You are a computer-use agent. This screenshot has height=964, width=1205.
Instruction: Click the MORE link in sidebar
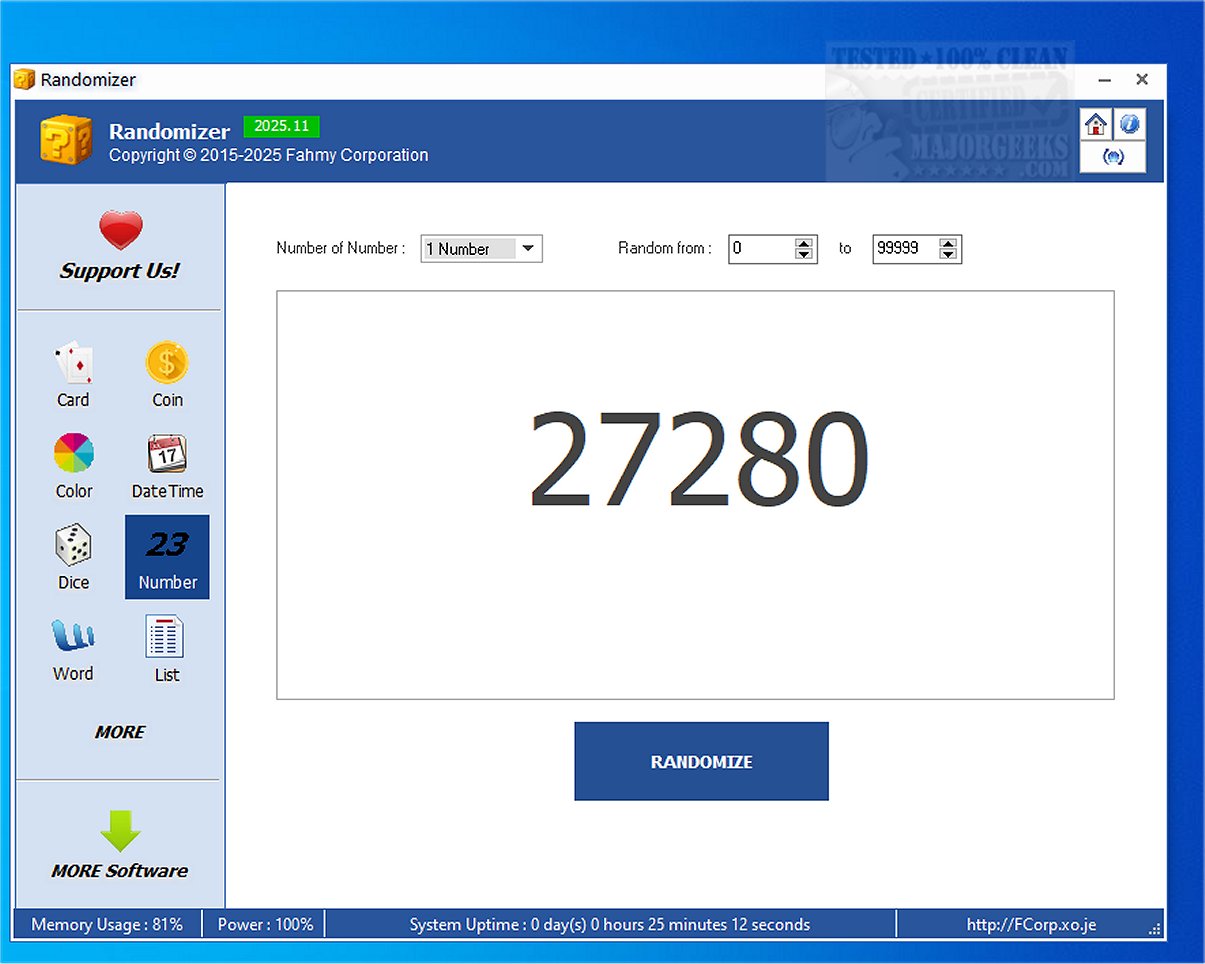coord(120,732)
